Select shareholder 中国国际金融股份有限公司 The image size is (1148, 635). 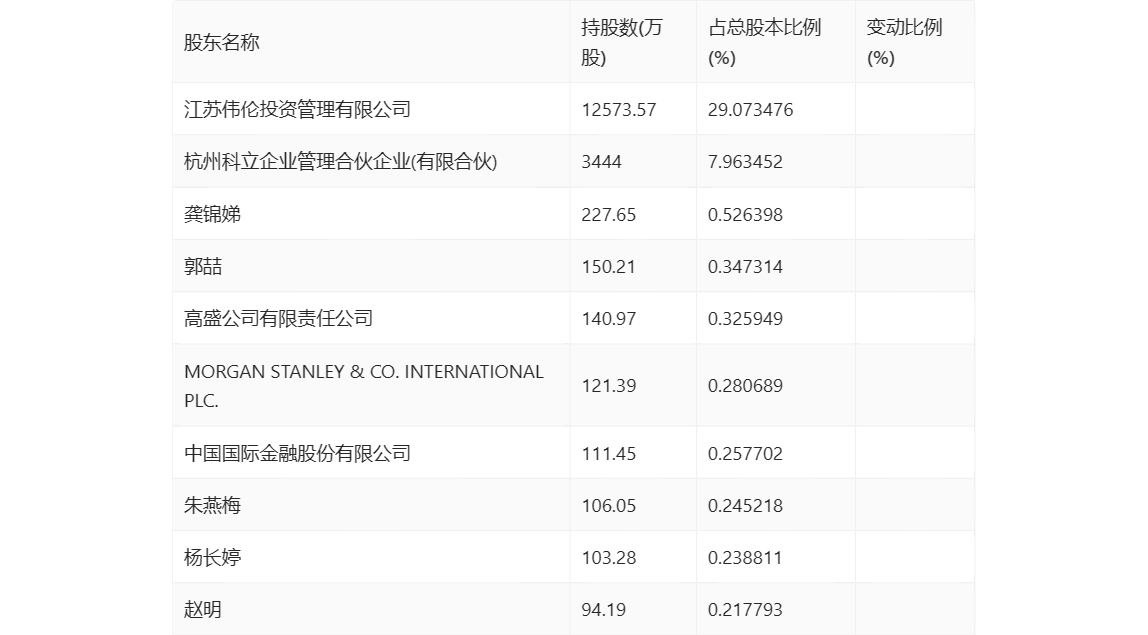(x=297, y=453)
